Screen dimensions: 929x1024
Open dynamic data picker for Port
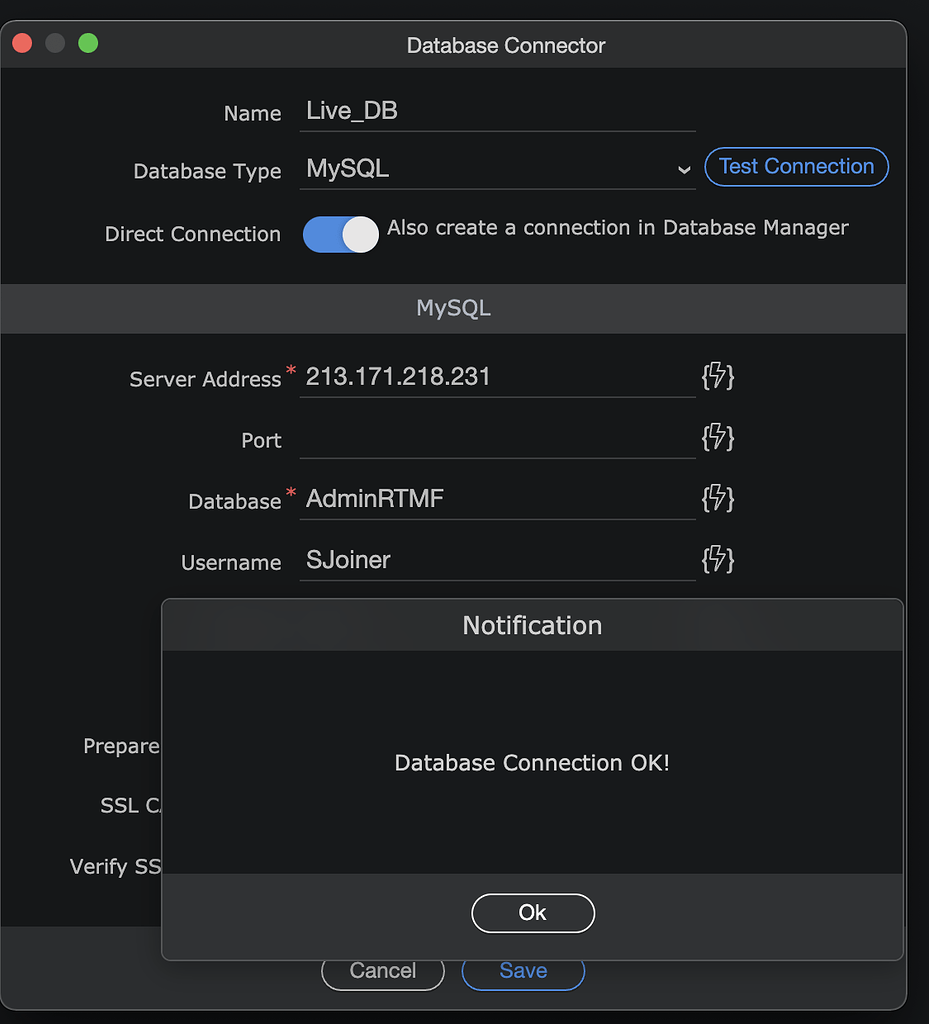click(717, 437)
